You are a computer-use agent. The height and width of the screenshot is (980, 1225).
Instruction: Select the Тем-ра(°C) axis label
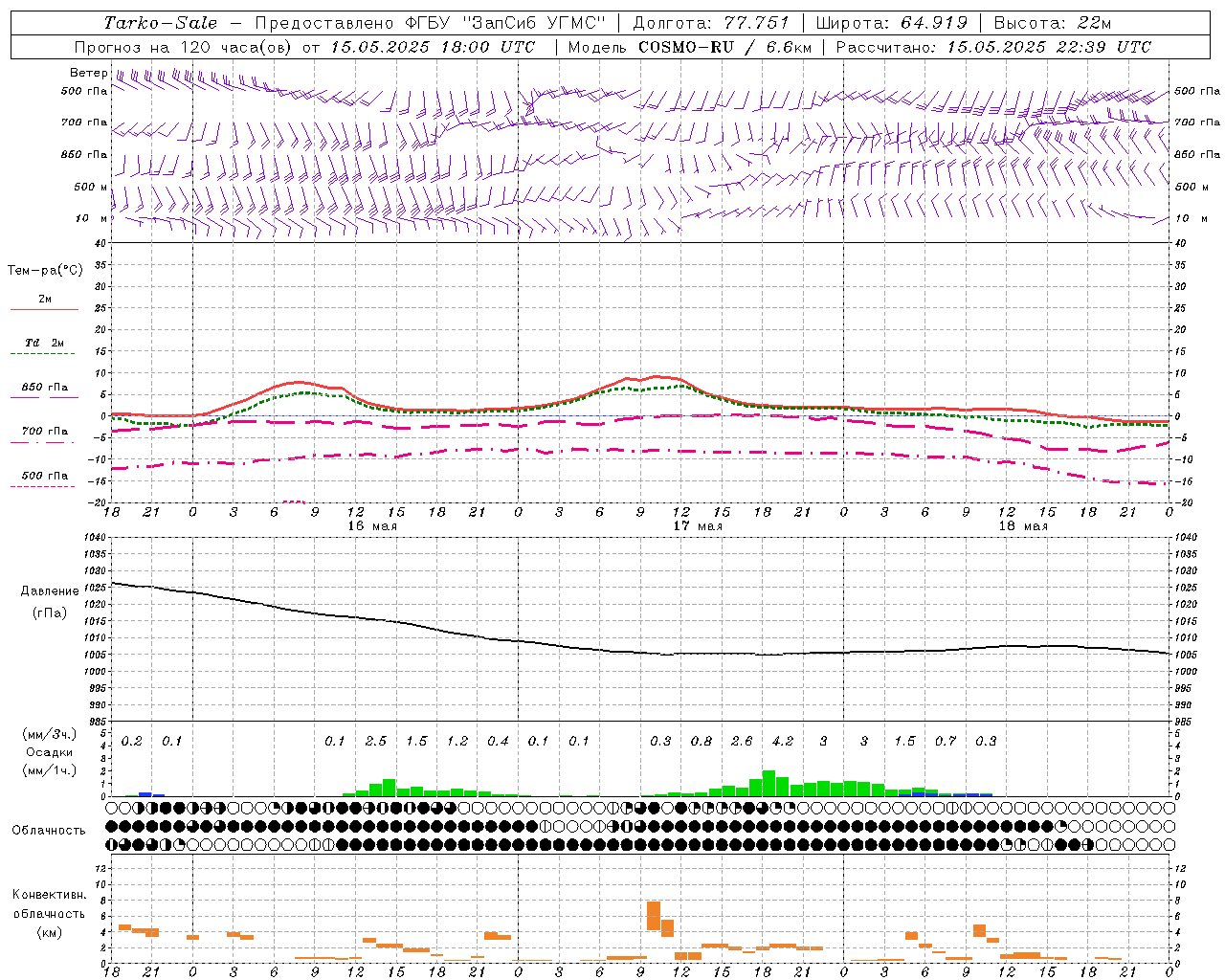[x=45, y=271]
